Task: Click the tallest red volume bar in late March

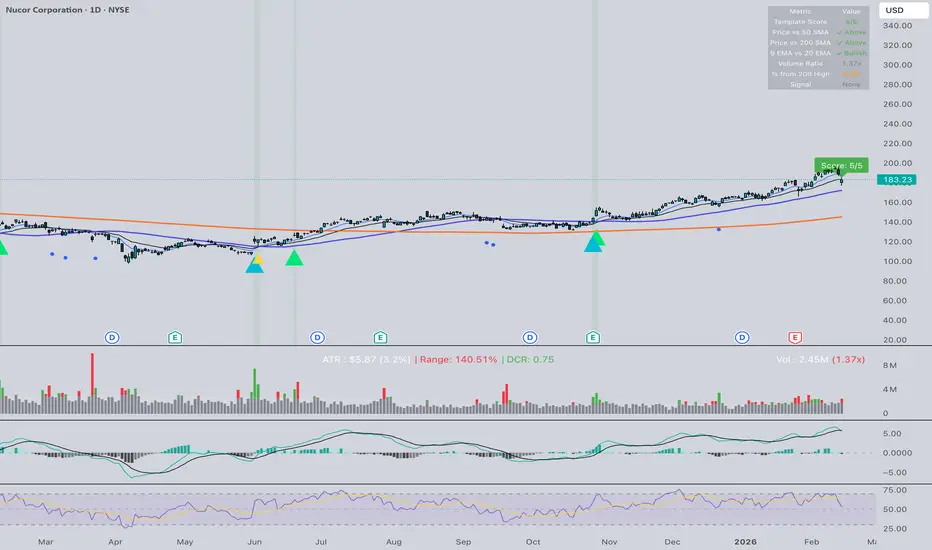Action: click(92, 384)
